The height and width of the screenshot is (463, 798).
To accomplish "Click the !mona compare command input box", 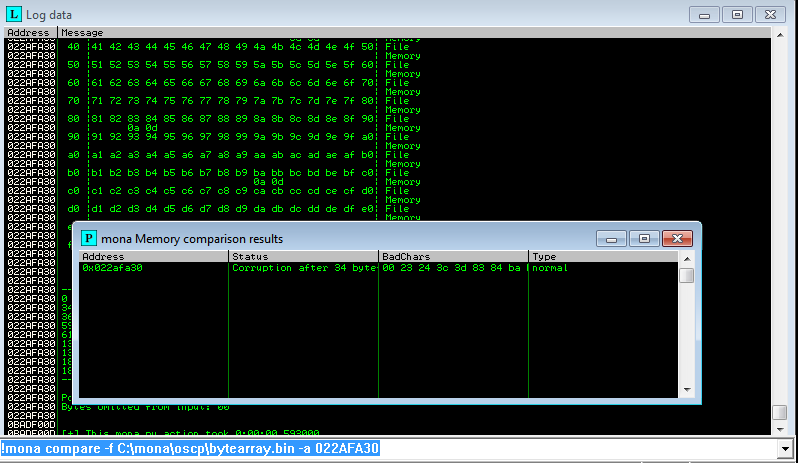I will tap(389, 449).
